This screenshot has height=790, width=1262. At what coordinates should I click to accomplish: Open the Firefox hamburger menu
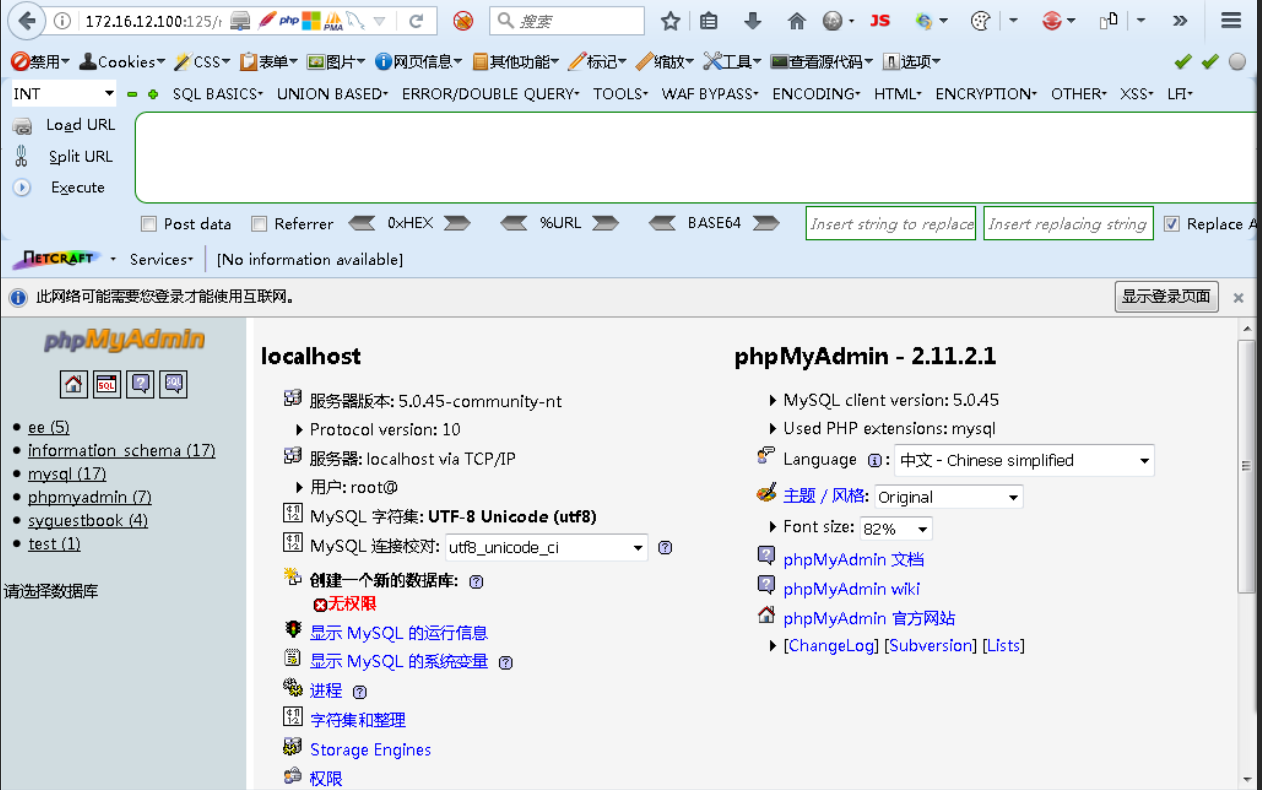tap(1232, 20)
